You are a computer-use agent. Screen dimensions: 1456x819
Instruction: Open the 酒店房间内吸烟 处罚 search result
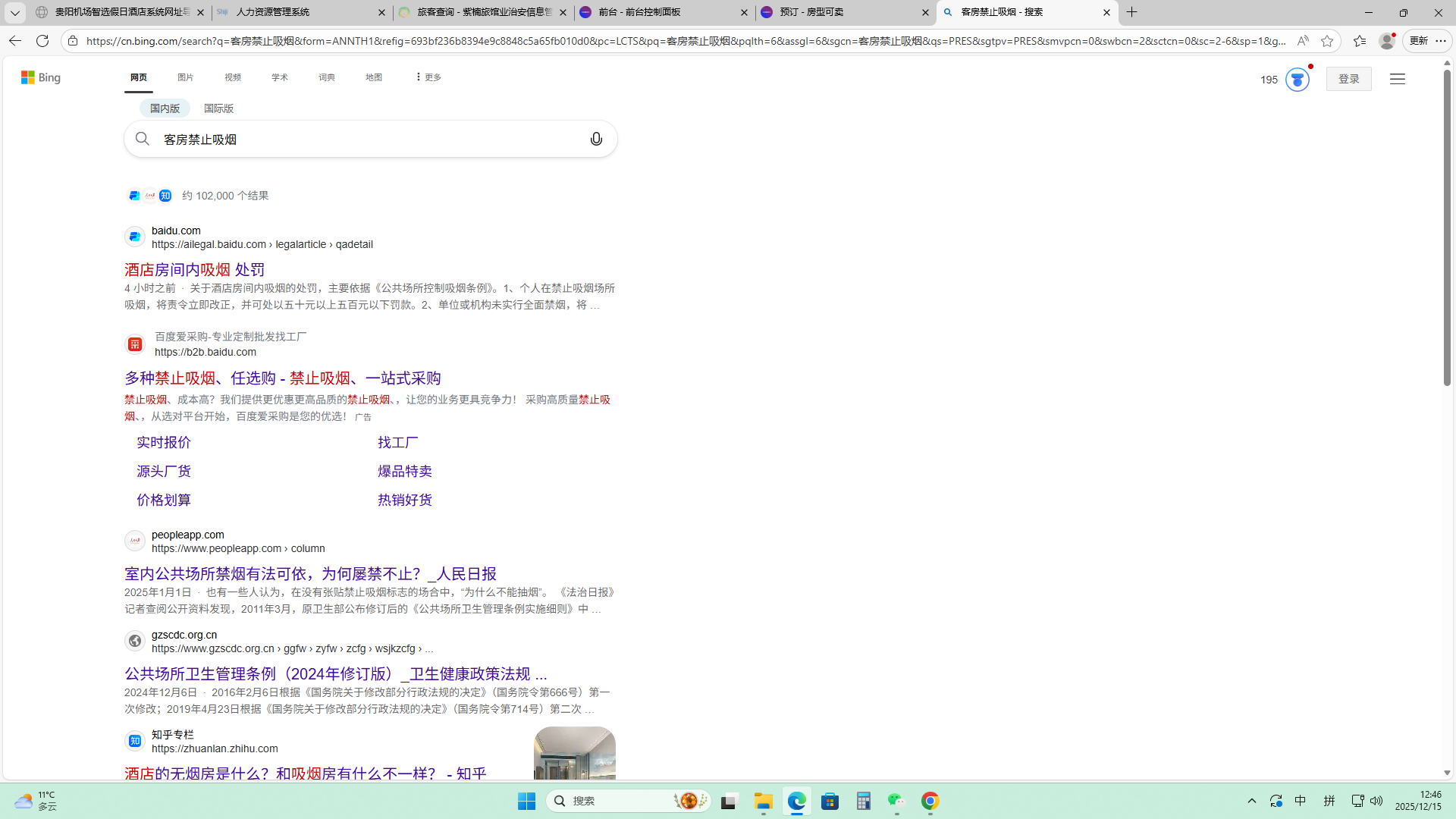pos(194,269)
